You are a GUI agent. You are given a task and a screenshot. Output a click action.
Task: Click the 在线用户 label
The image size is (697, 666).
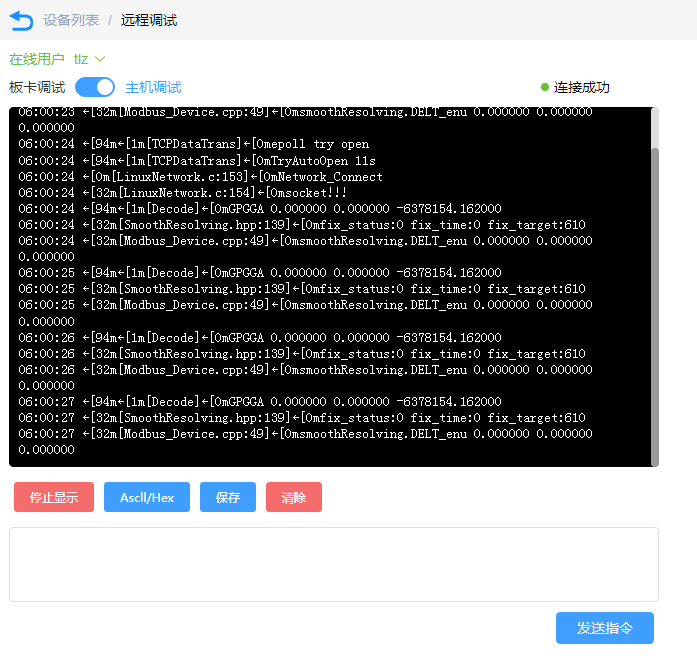(x=37, y=60)
